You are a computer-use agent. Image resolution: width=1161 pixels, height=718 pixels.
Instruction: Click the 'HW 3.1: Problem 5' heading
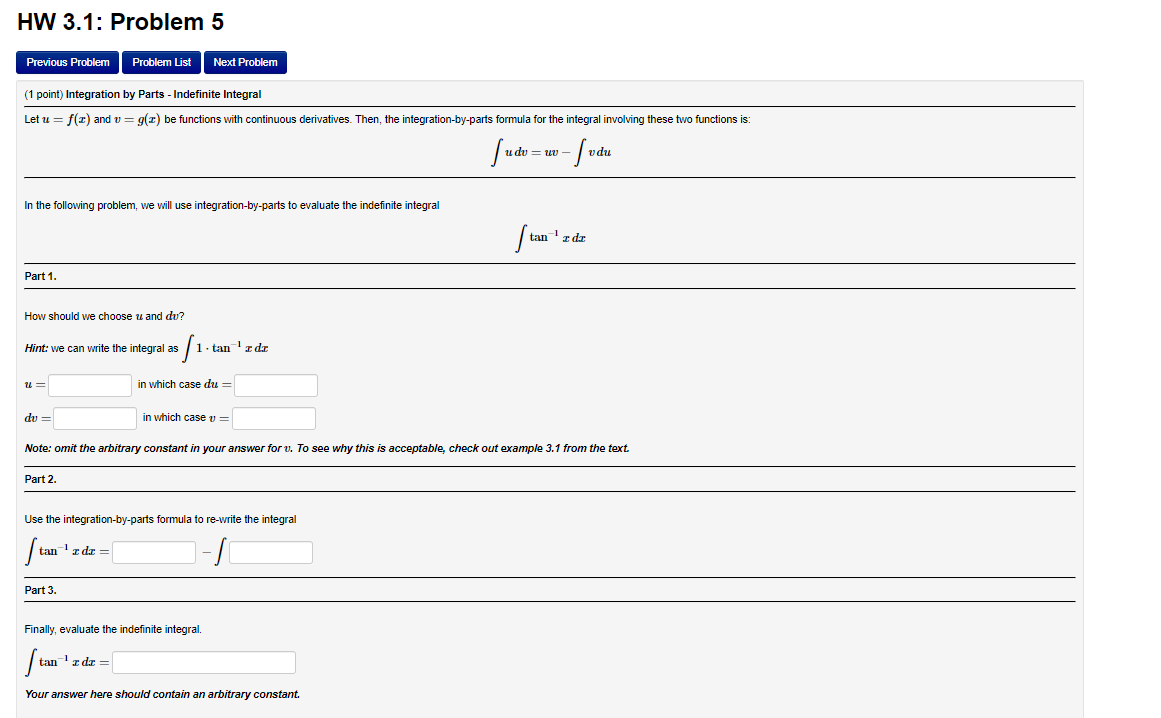121,22
